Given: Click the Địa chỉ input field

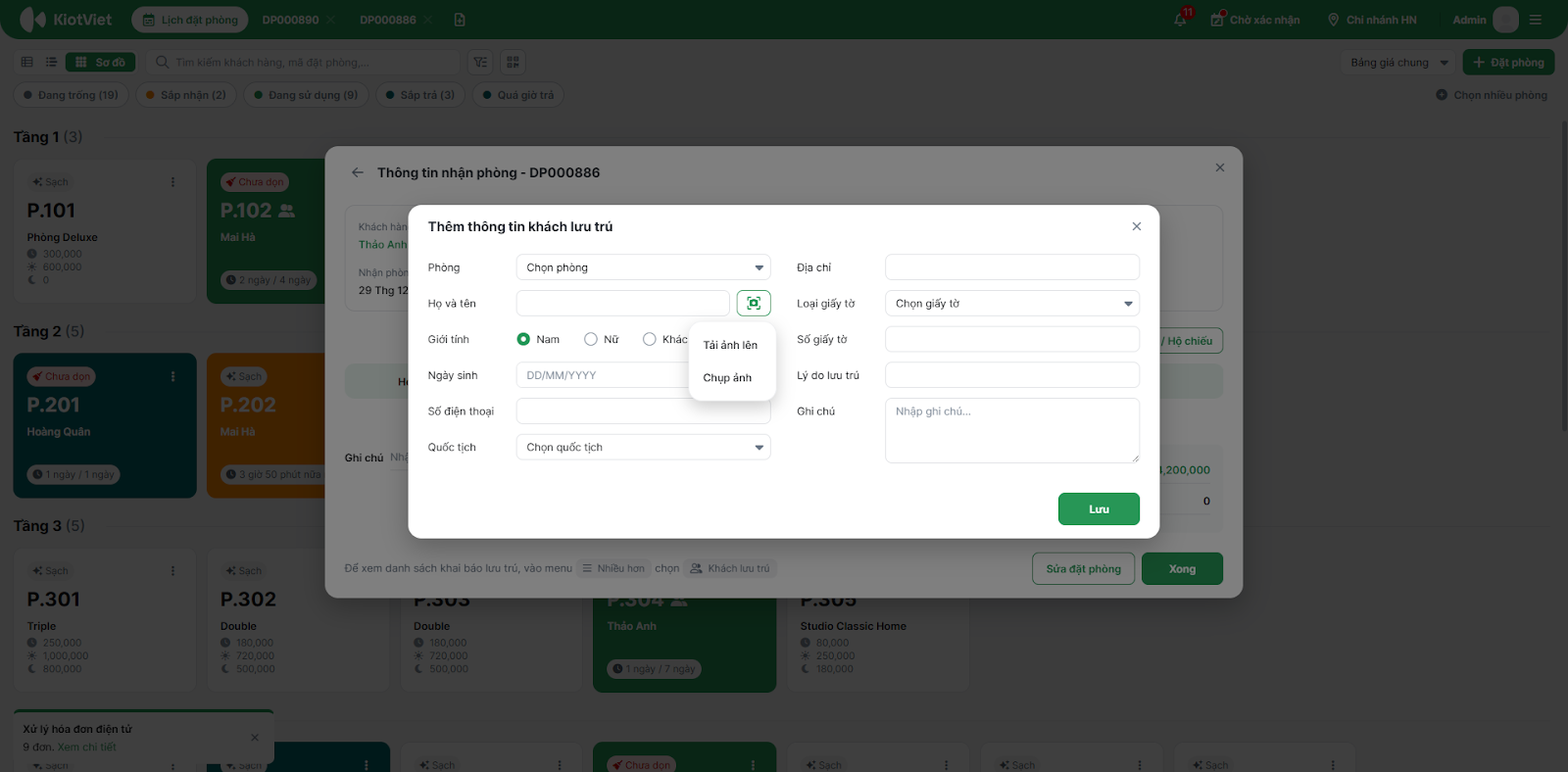Looking at the screenshot, I should coord(1011,267).
